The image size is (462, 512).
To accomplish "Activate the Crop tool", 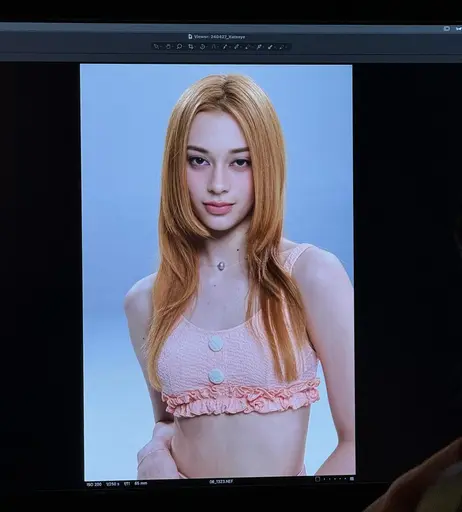I will tap(191, 47).
